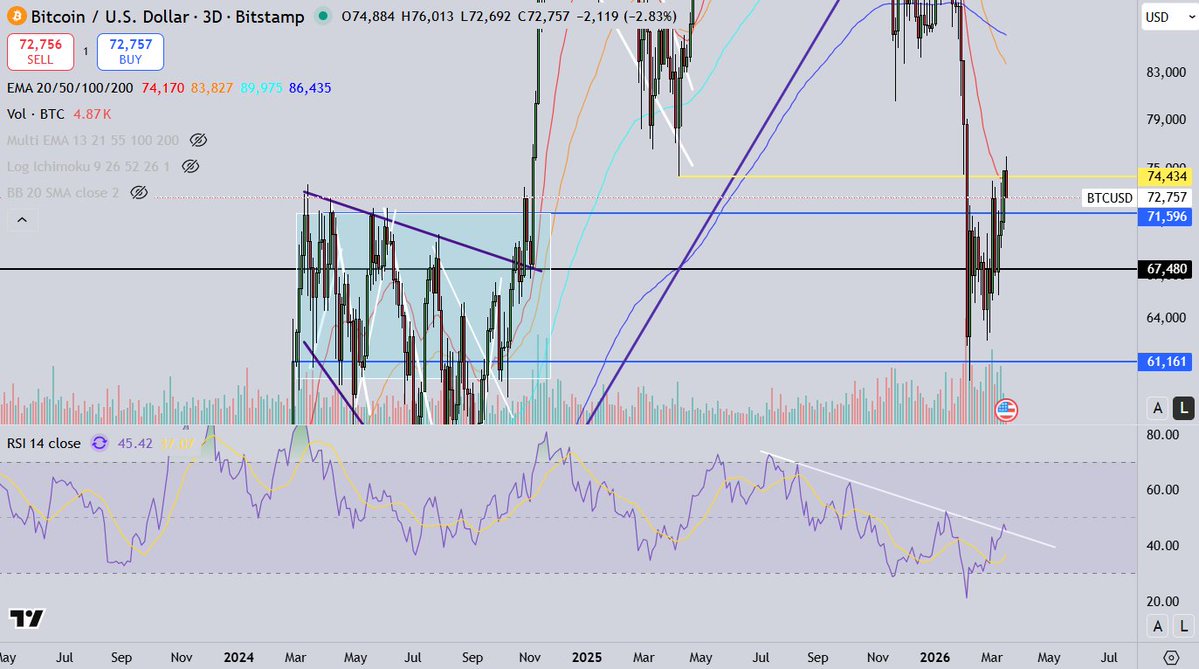Show the Multi EMA 13 21 55 indicator
The height and width of the screenshot is (669, 1199).
[x=198, y=140]
